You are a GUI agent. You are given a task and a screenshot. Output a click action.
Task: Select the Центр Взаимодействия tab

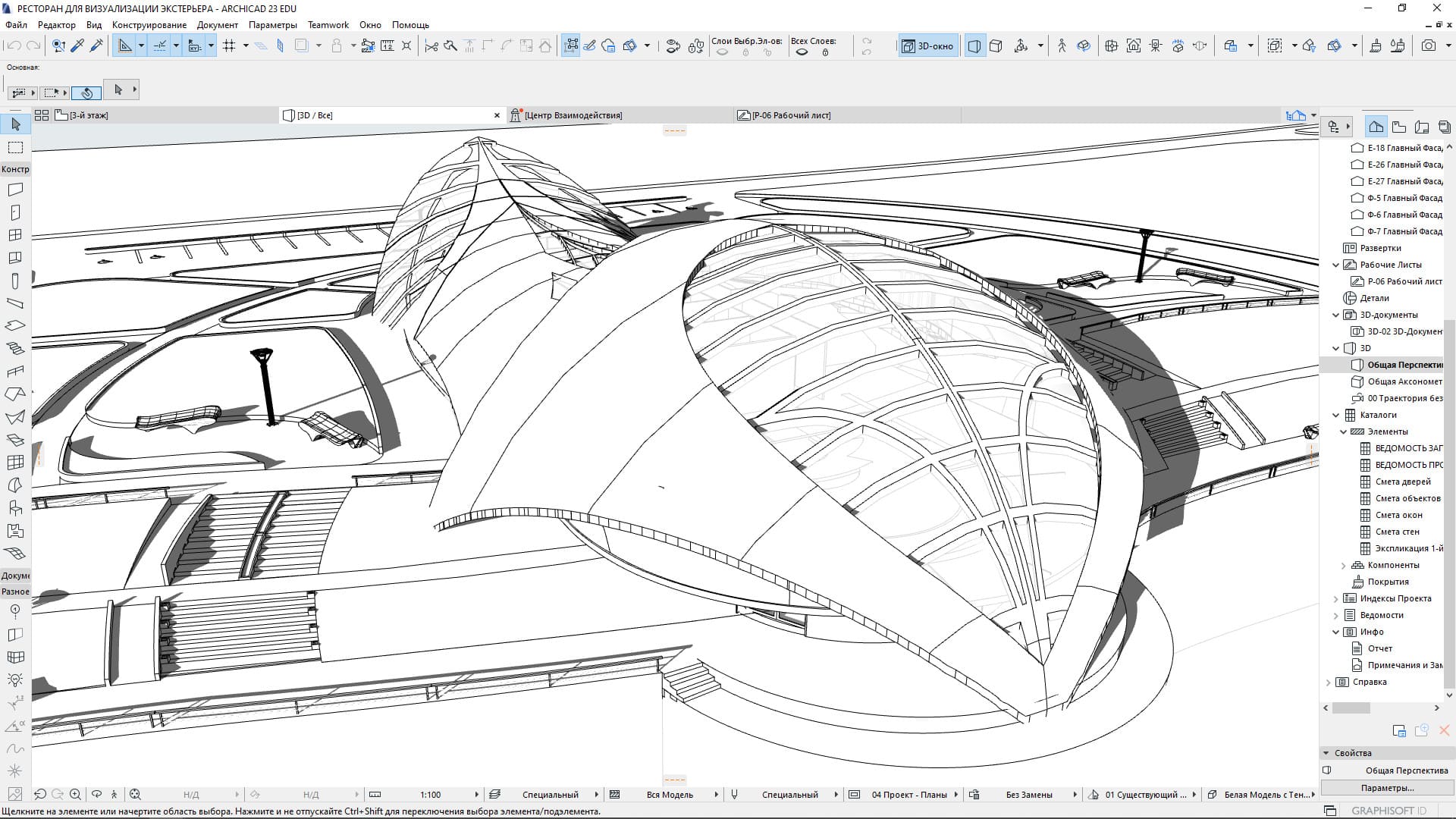[572, 115]
